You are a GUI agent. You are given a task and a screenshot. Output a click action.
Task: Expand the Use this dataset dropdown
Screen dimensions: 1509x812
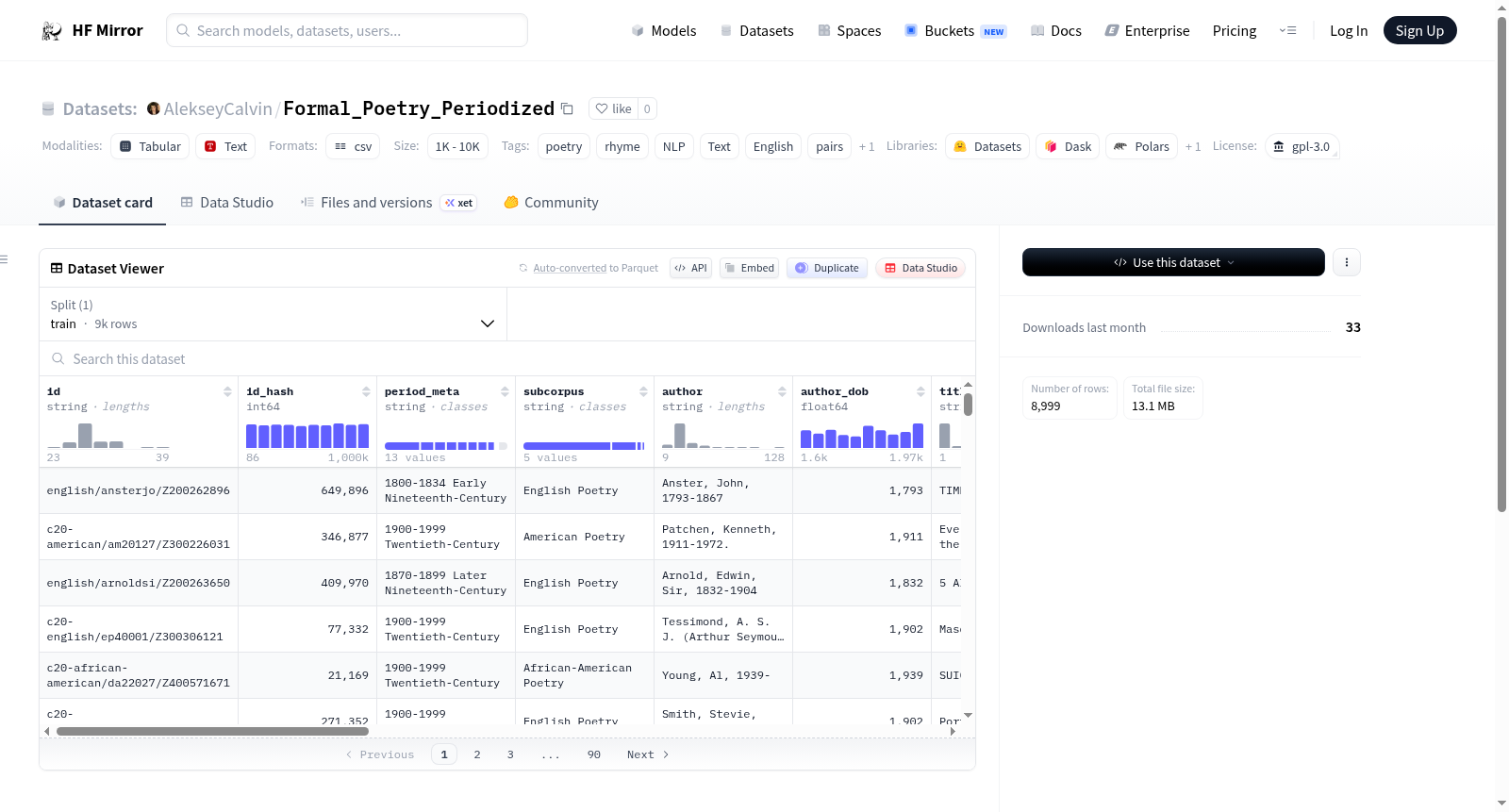pos(1173,262)
